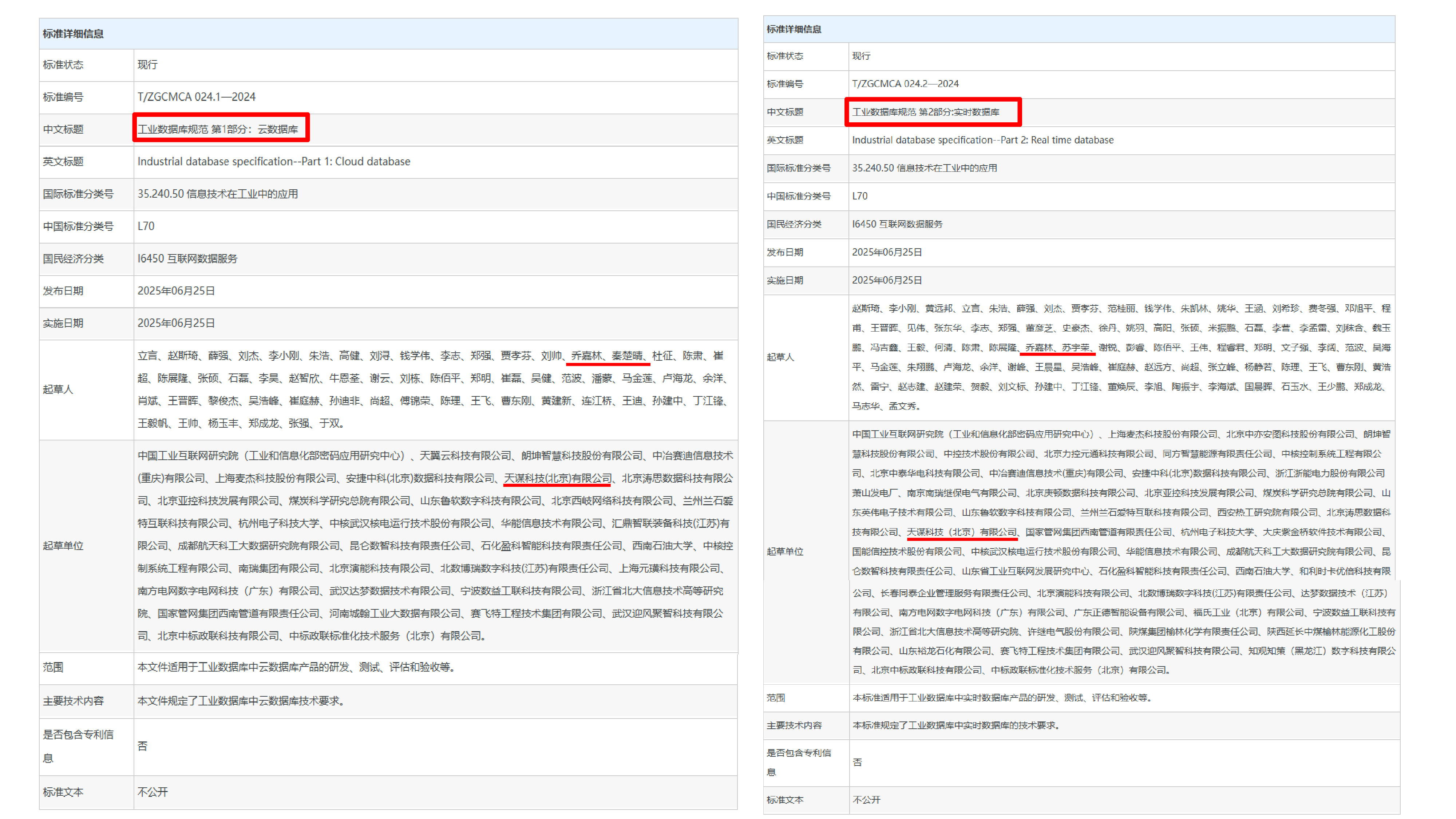Click the 起草人 label in right table
Screen dimensions: 1456x819
tap(780, 357)
